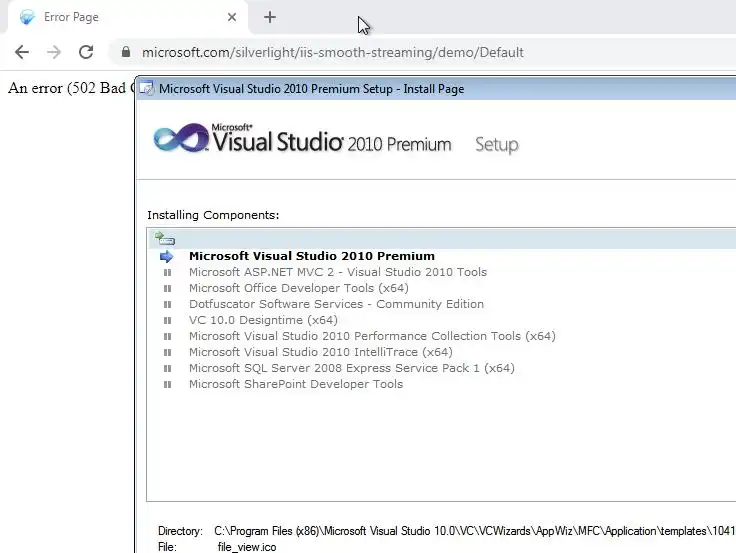The width and height of the screenshot is (736, 553).
Task: Reload the Error Page tab
Action: (x=86, y=52)
